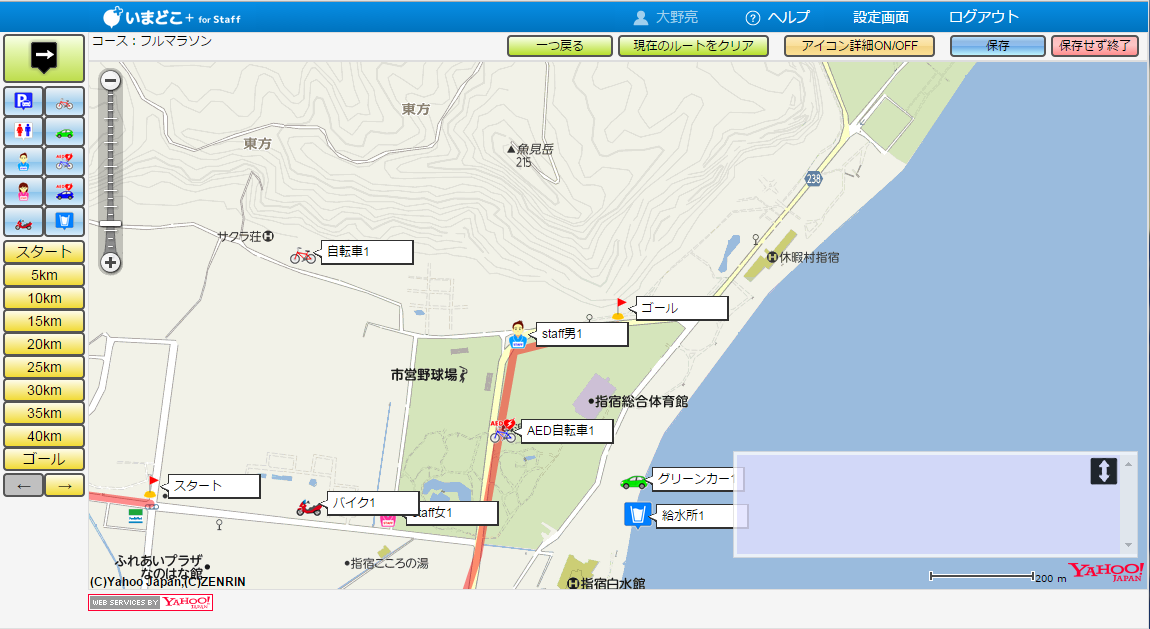The height and width of the screenshot is (629, 1150).
Task: Click the 現在のルートをクリア button
Action: pos(693,46)
